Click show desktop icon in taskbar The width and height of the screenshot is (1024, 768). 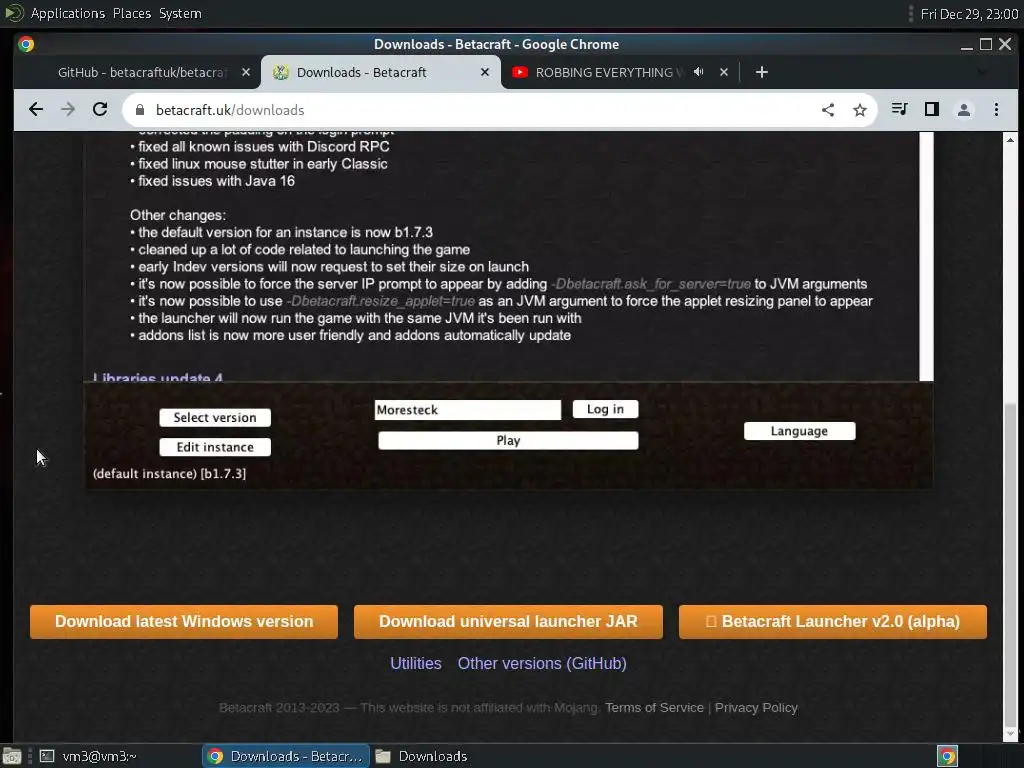point(12,756)
